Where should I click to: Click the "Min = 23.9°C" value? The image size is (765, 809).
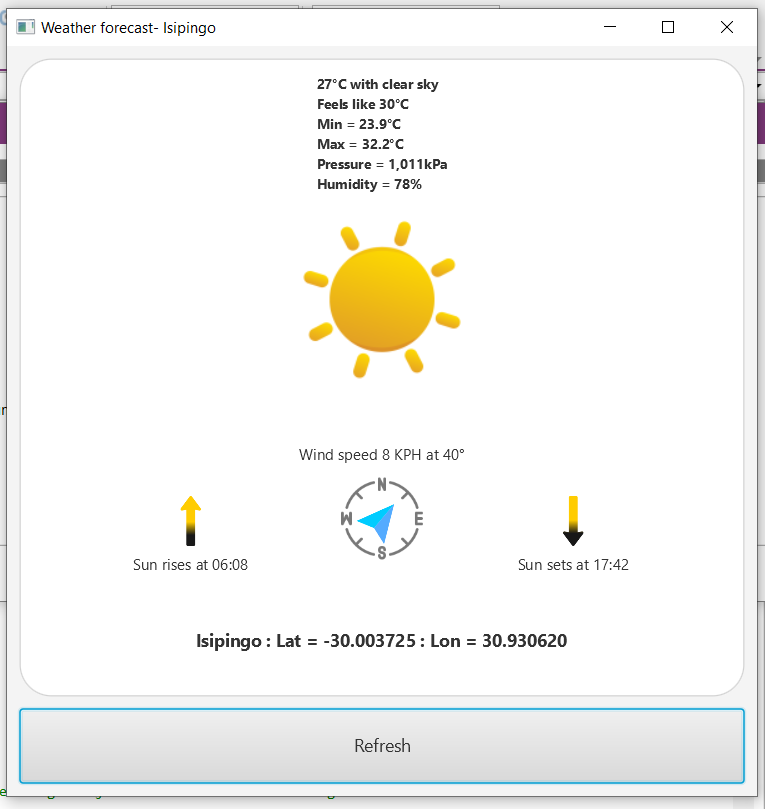pyautogui.click(x=359, y=124)
